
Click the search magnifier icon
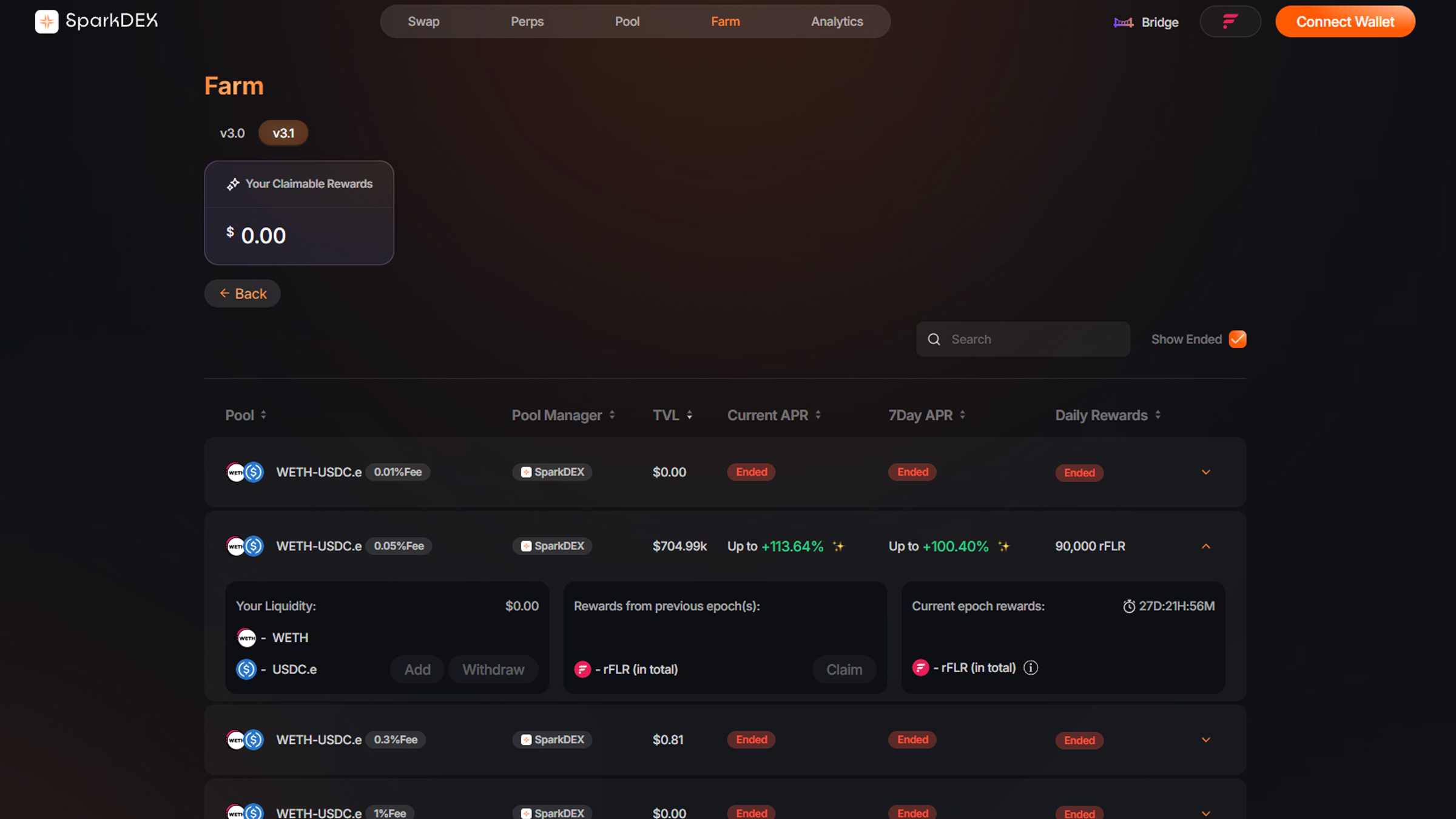tap(934, 340)
